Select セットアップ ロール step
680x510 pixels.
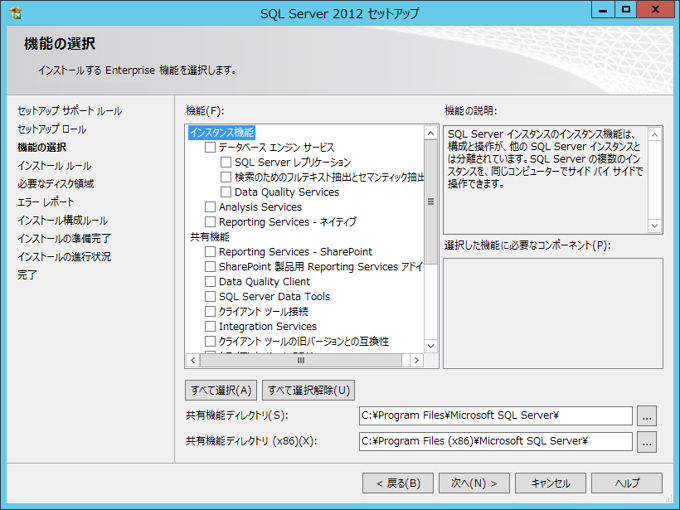(52, 129)
